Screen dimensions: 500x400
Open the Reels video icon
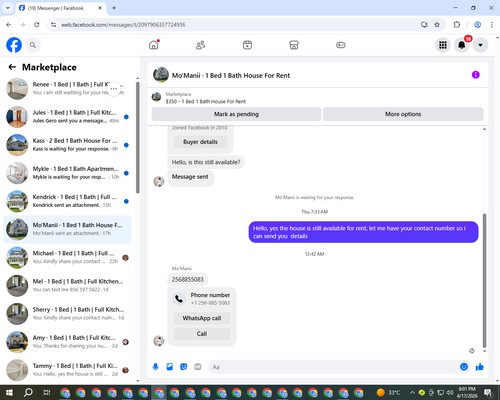(x=247, y=45)
